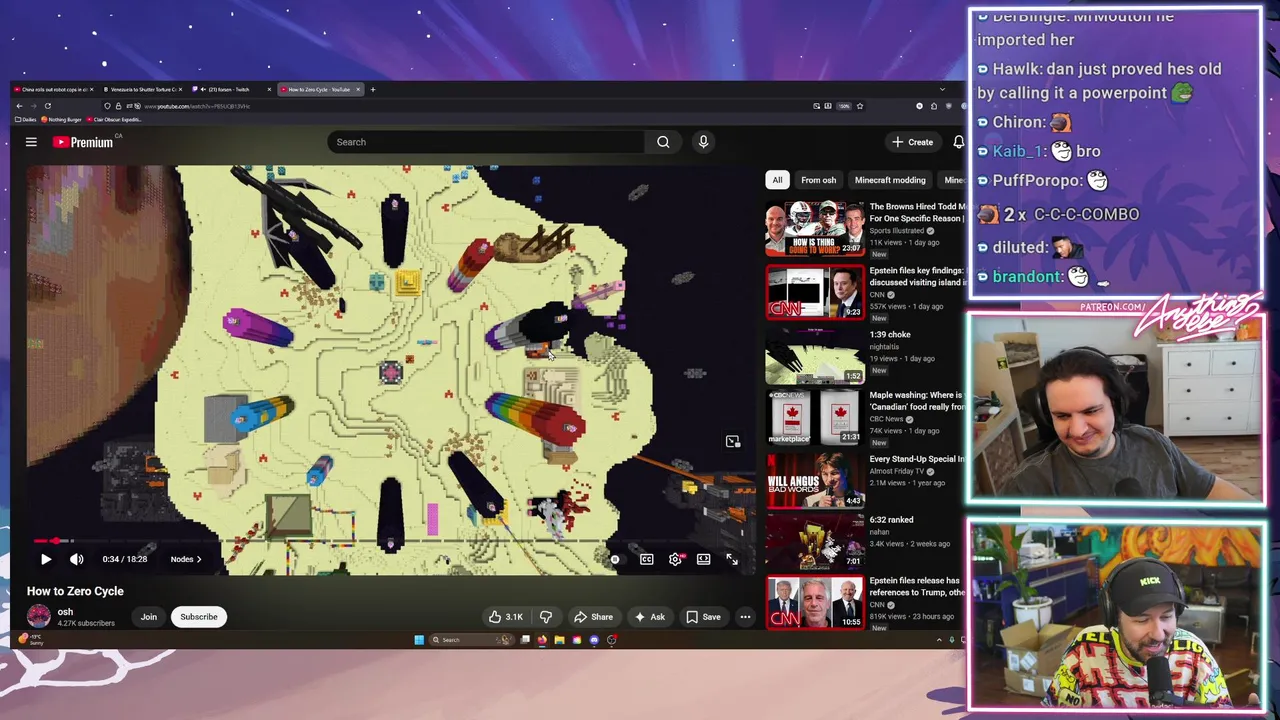The image size is (1280, 720).
Task: Go back in browser history
Action: 19,106
